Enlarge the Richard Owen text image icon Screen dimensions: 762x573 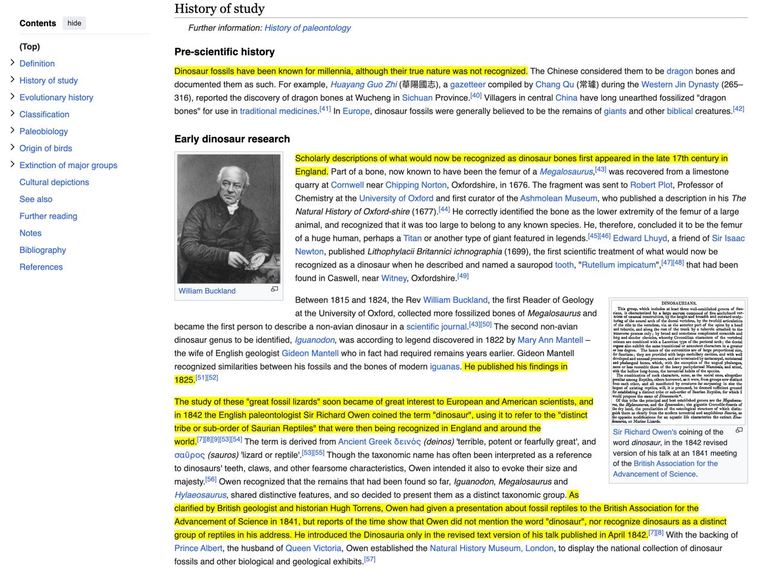[x=739, y=430]
